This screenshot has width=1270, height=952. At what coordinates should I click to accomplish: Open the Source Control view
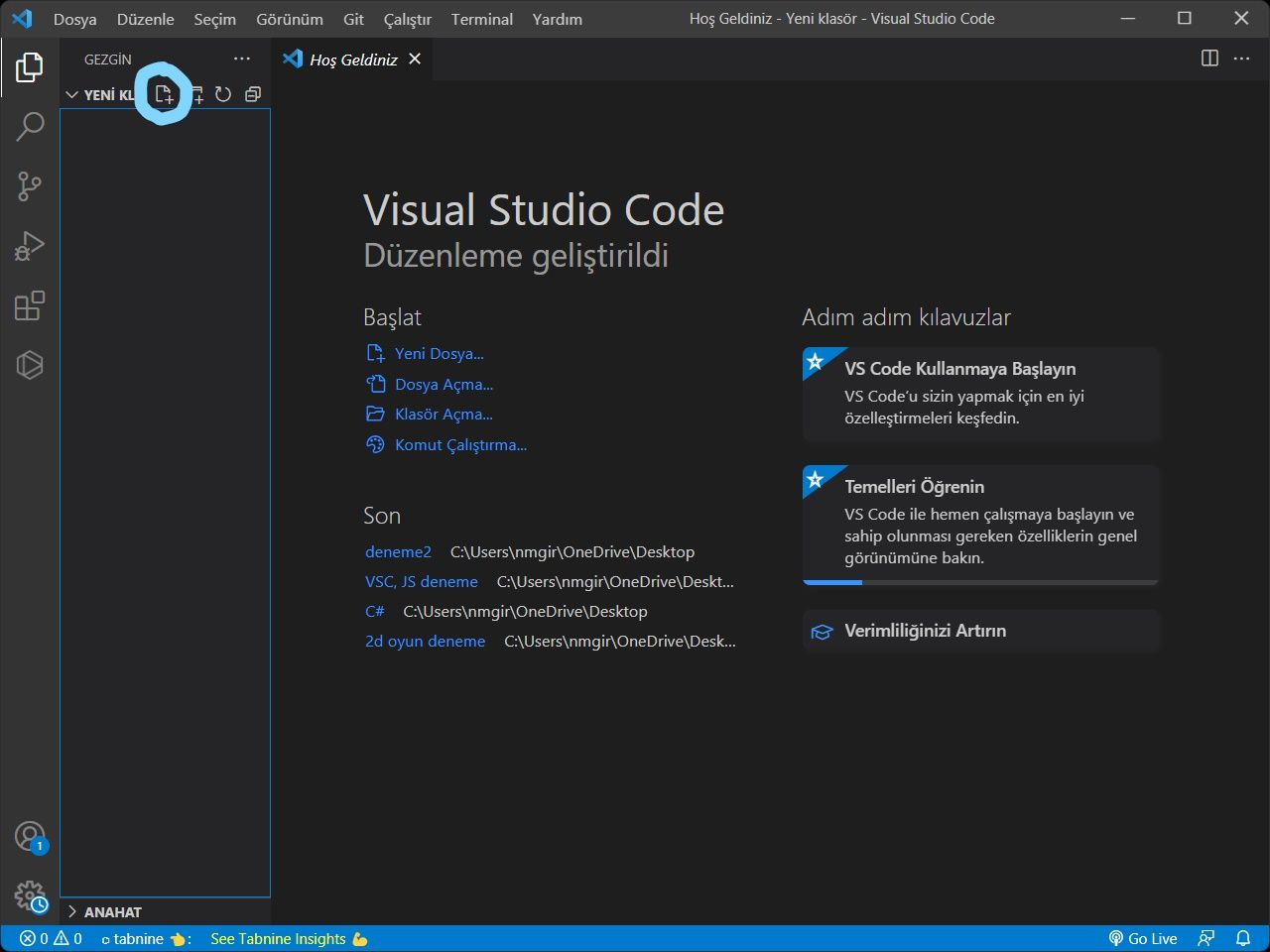point(30,185)
